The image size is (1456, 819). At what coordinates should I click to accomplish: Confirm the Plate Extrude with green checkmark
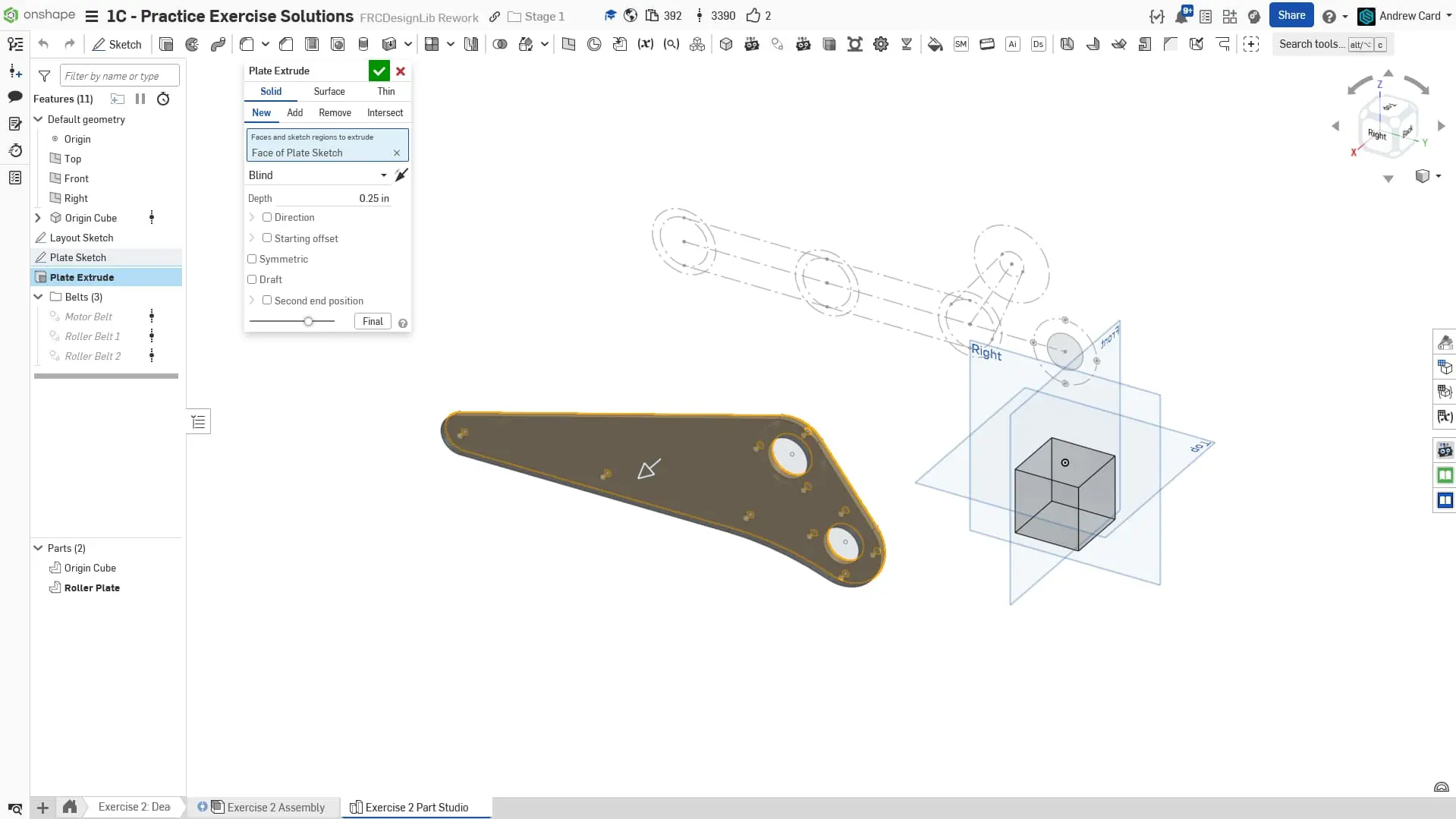pos(379,71)
